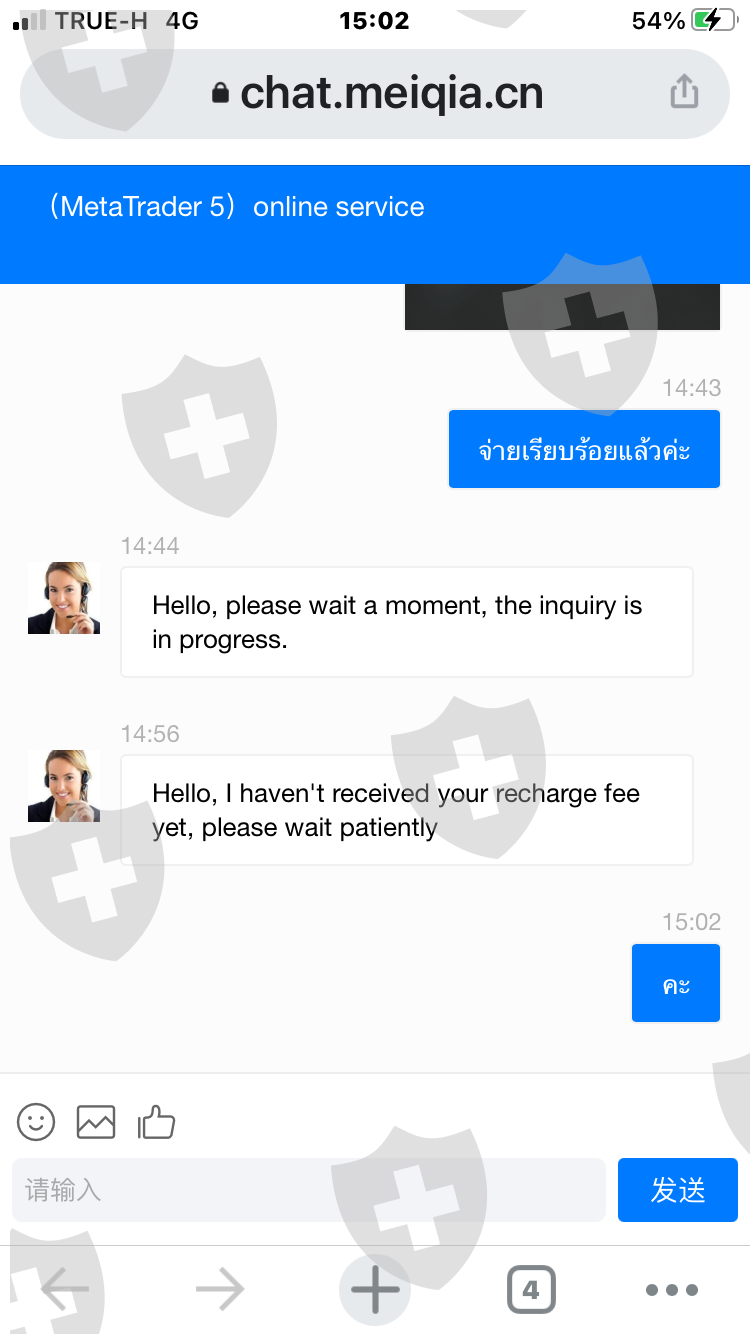Image resolution: width=750 pixels, height=1334 pixels.
Task: Tap the lock icon beside the URL
Action: [x=220, y=94]
